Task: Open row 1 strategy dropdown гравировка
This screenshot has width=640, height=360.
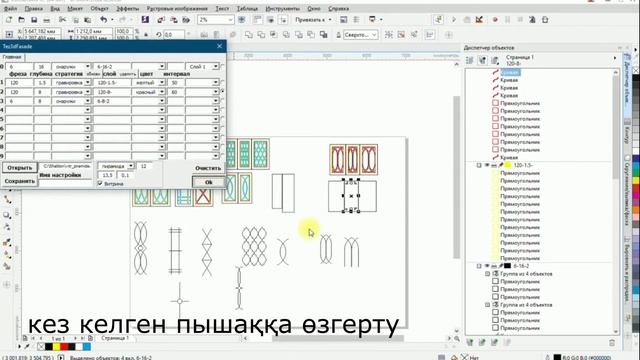Action: point(87,82)
